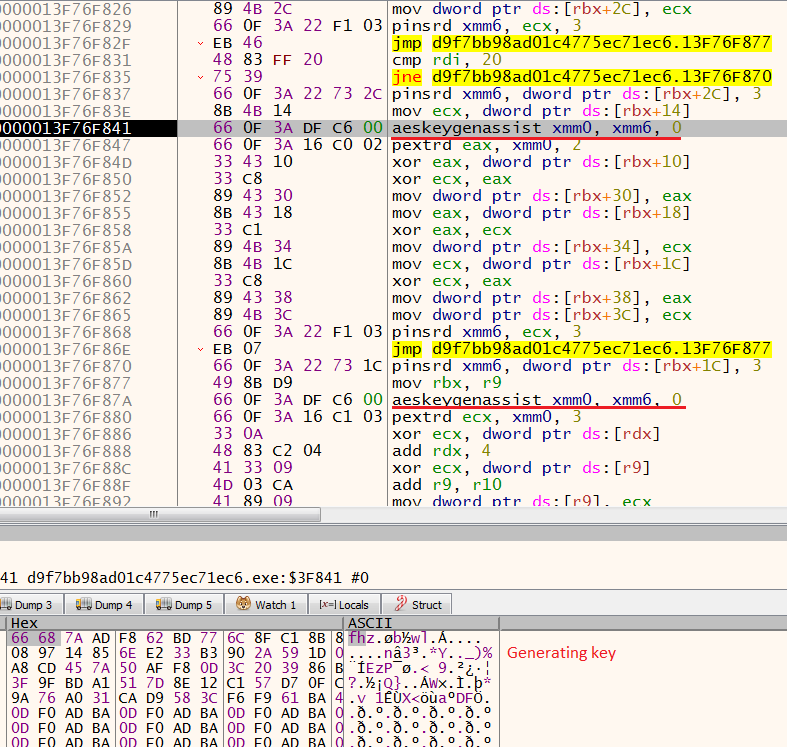Image resolution: width=787 pixels, height=747 pixels.
Task: Switch to the Dump 4 tab
Action: pyautogui.click(x=113, y=605)
